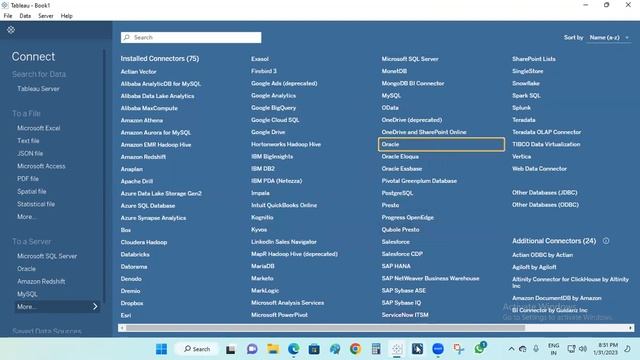Launch Microsoft Edge from taskbar
640x360 pixels.
coord(293,349)
